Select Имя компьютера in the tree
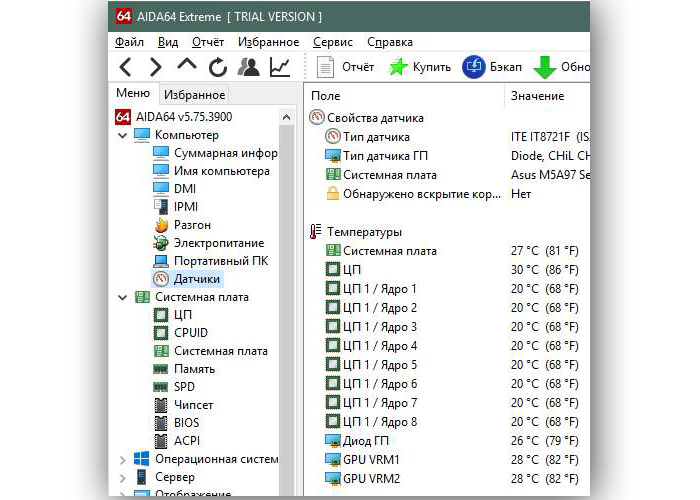 [x=222, y=171]
